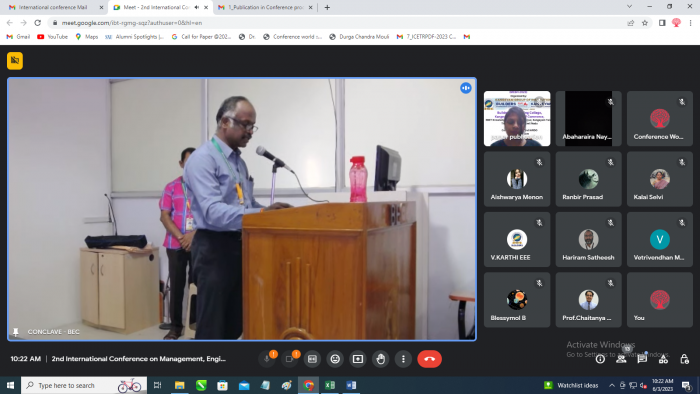Click the present now screen icon

(358, 359)
